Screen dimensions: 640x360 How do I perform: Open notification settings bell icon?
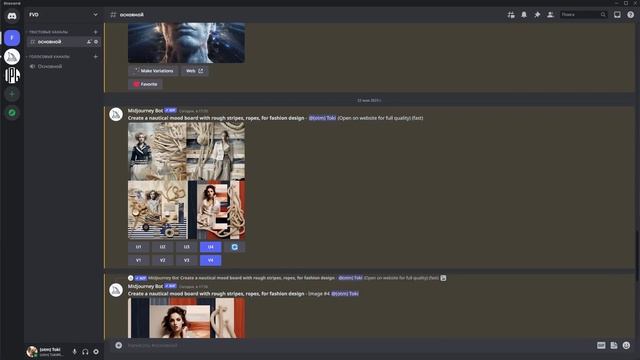tap(524, 15)
